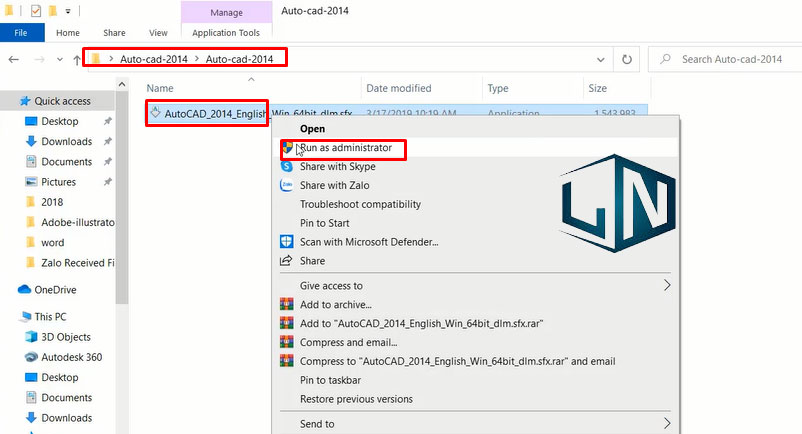
Task: Switch to the Share ribbon tab
Action: point(114,33)
